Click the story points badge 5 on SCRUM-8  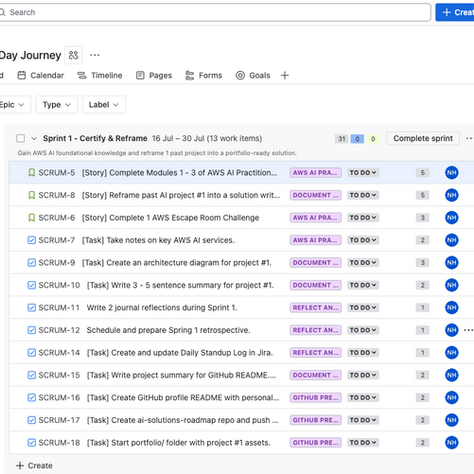click(x=422, y=195)
